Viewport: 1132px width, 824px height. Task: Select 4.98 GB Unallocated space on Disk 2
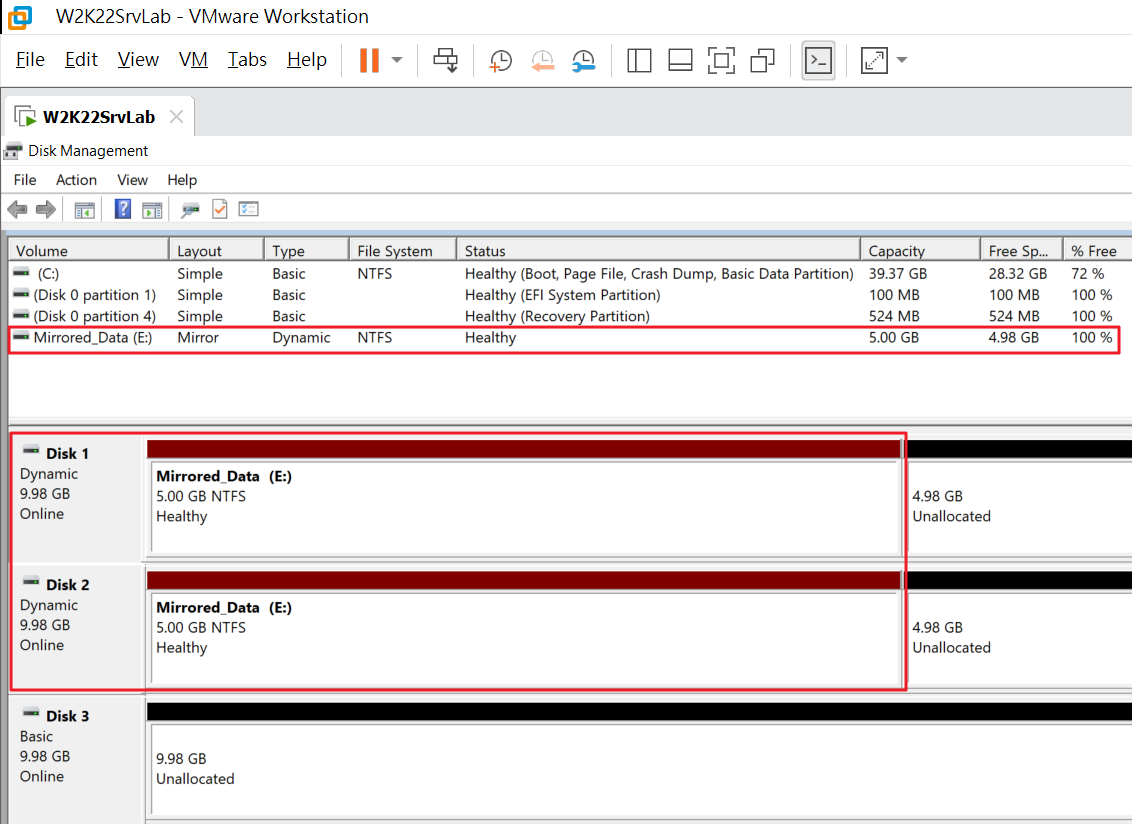(x=1018, y=628)
